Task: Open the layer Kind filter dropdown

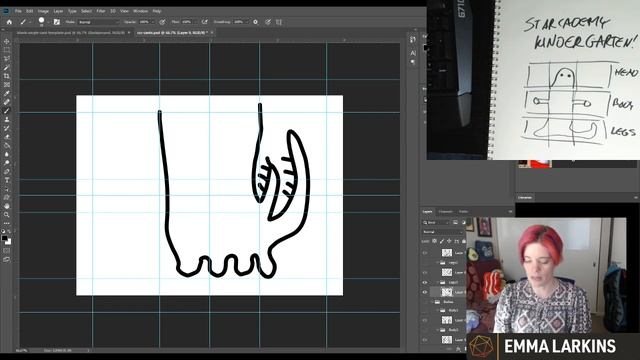Action: click(x=436, y=222)
